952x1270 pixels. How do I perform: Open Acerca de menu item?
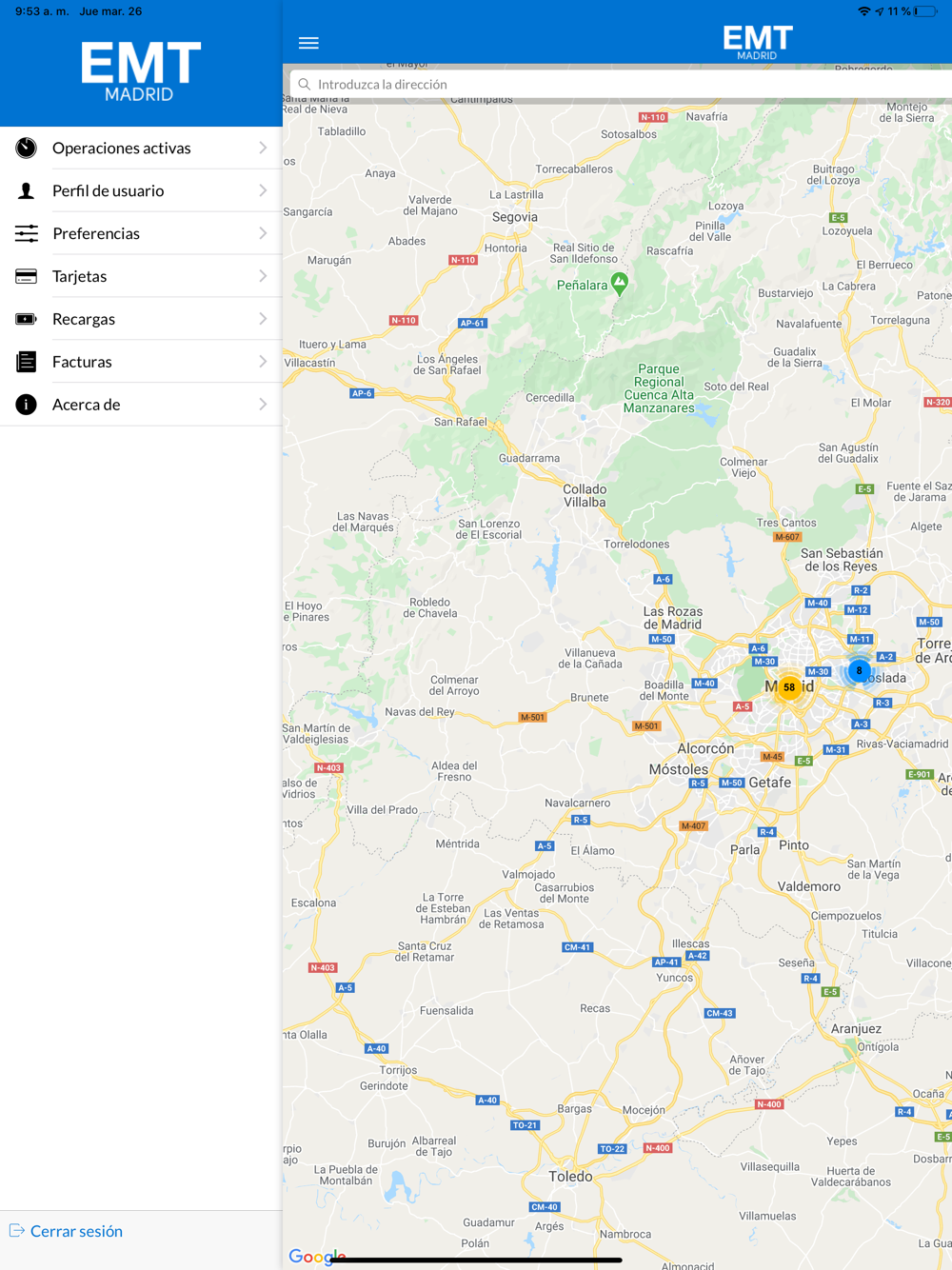pyautogui.click(x=141, y=405)
